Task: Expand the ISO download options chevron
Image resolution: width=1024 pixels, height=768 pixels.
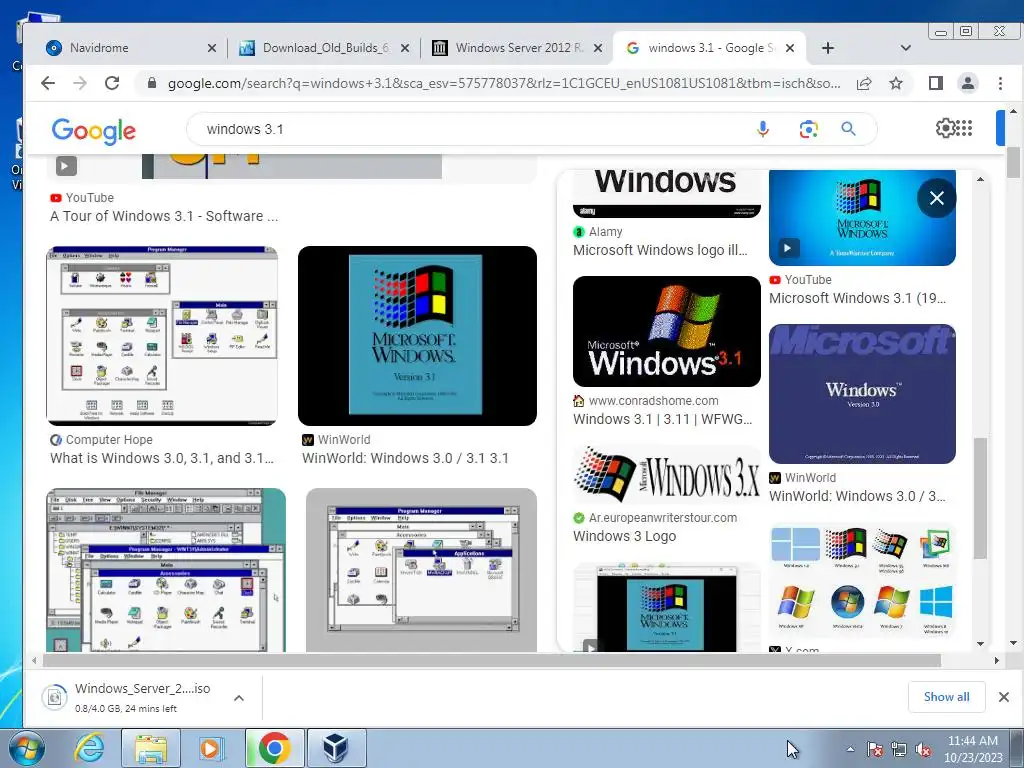Action: [239, 698]
